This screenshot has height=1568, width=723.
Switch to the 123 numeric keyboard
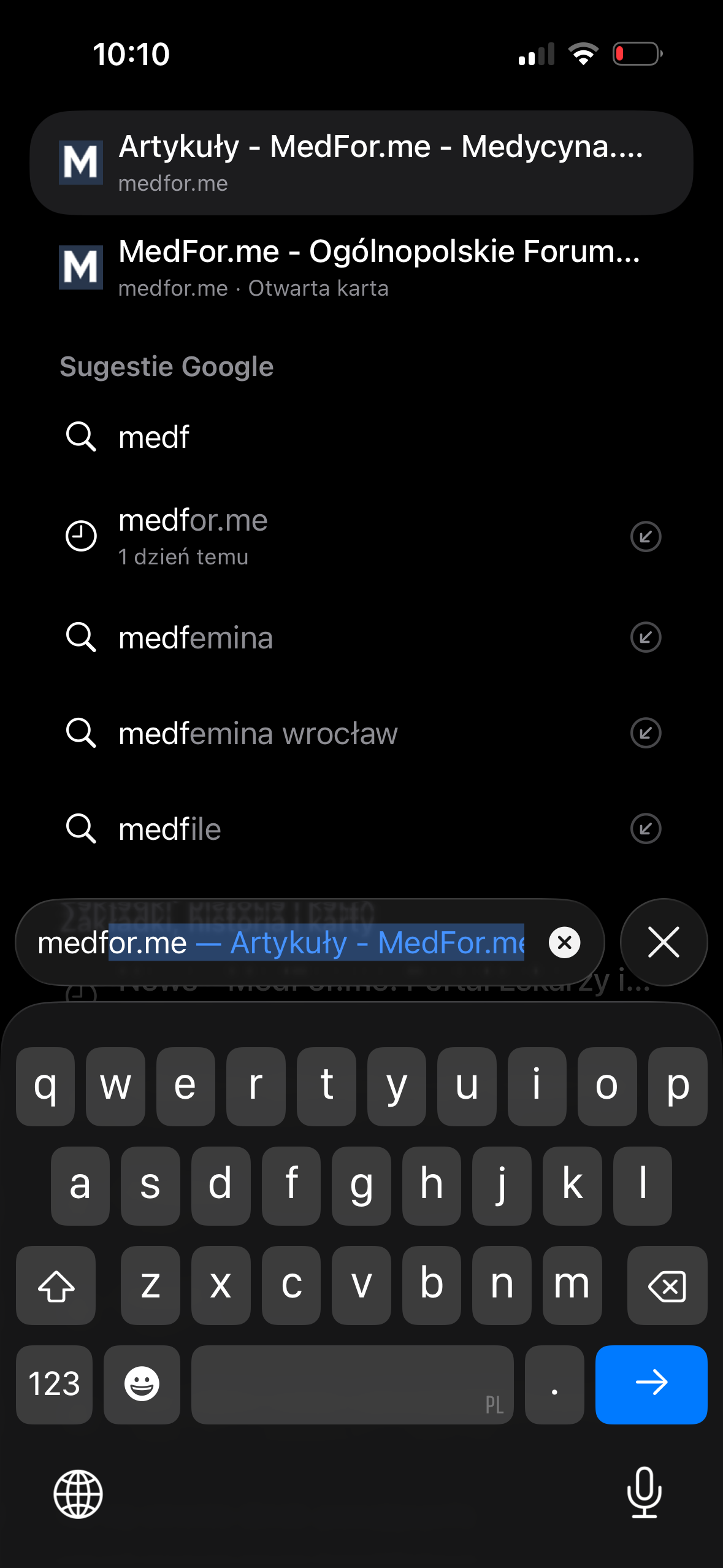click(x=55, y=1384)
